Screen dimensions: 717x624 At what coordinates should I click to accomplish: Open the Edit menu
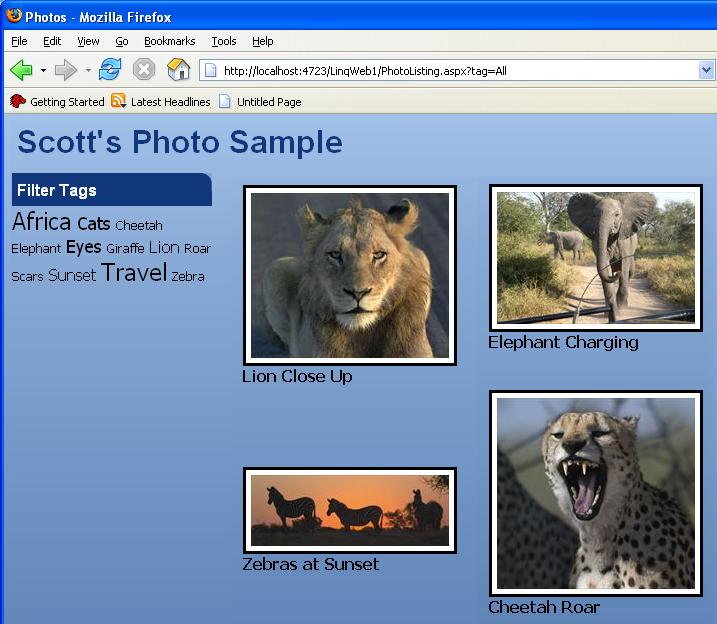pyautogui.click(x=52, y=41)
